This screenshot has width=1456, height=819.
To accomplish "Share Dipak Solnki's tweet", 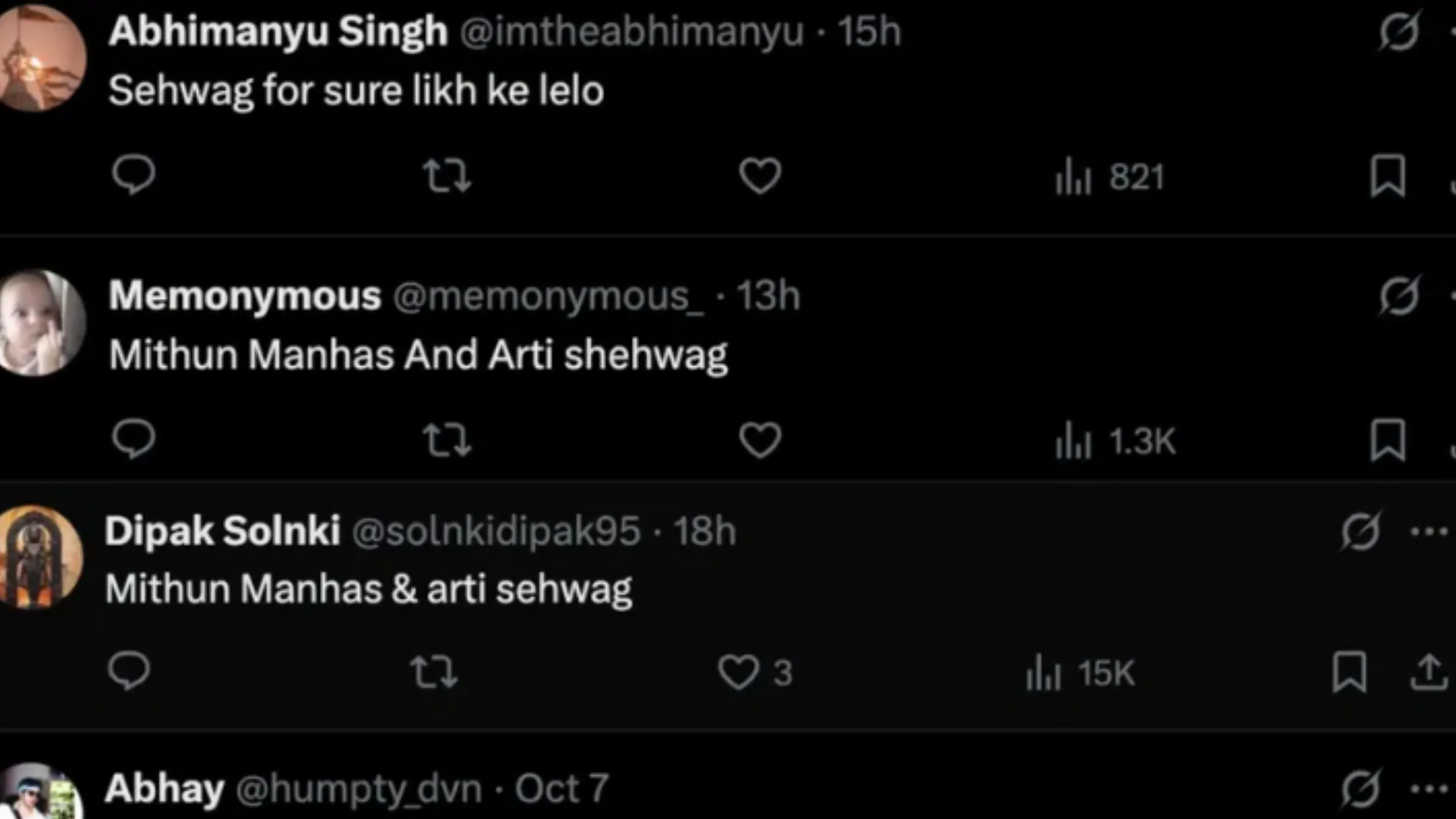I will click(x=1429, y=672).
